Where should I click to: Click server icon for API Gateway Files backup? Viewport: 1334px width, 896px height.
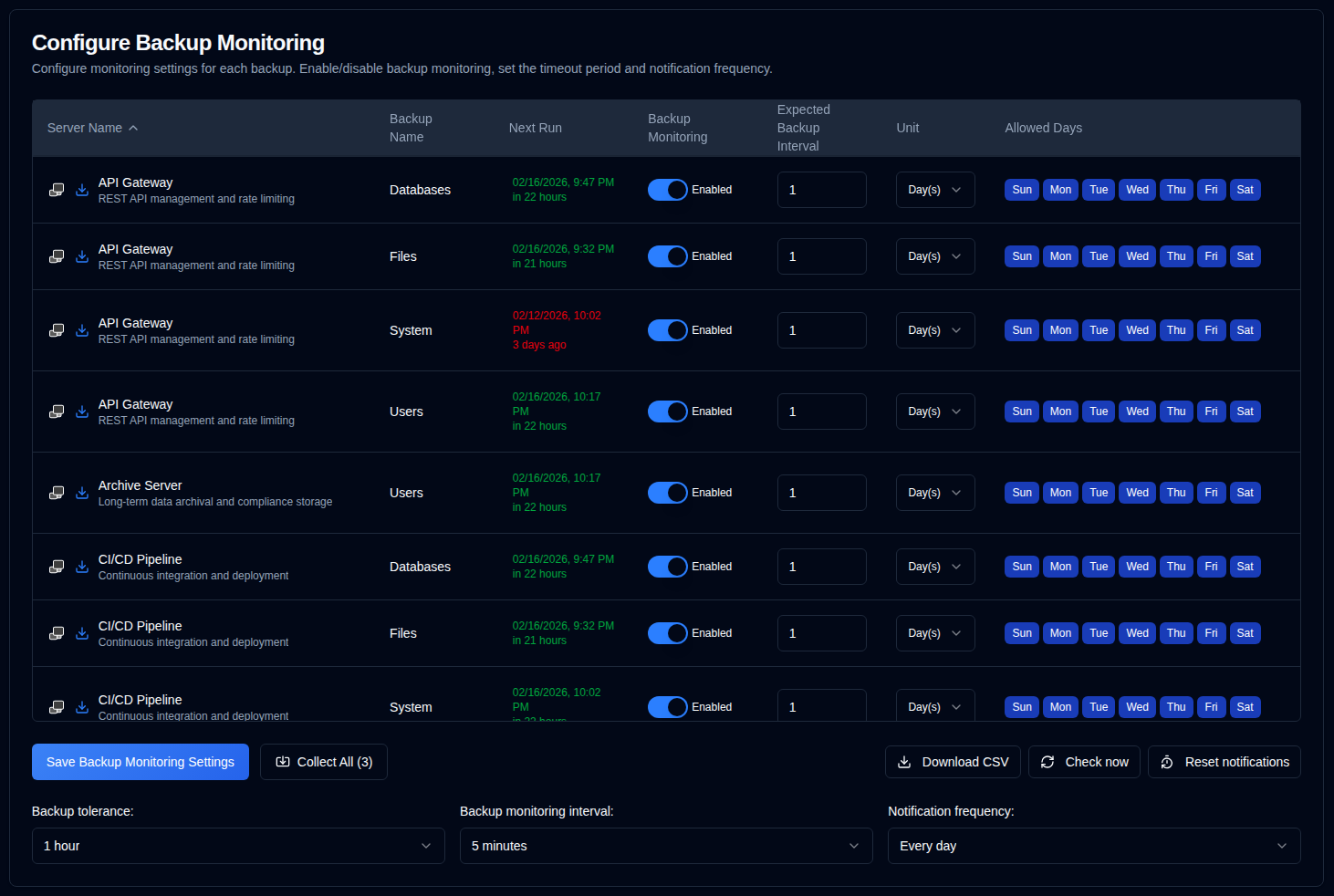click(57, 256)
